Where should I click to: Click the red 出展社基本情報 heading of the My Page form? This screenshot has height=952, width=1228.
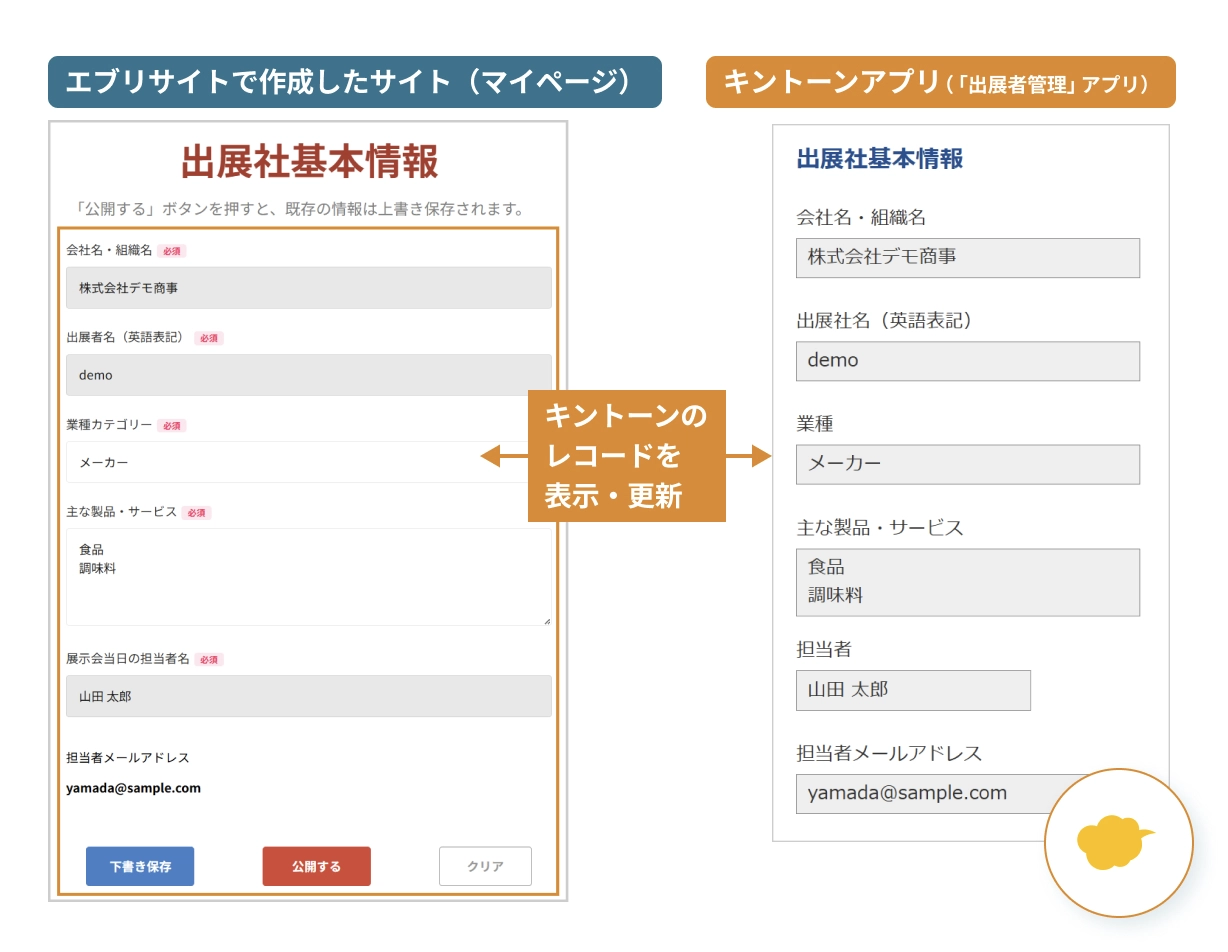(x=310, y=162)
